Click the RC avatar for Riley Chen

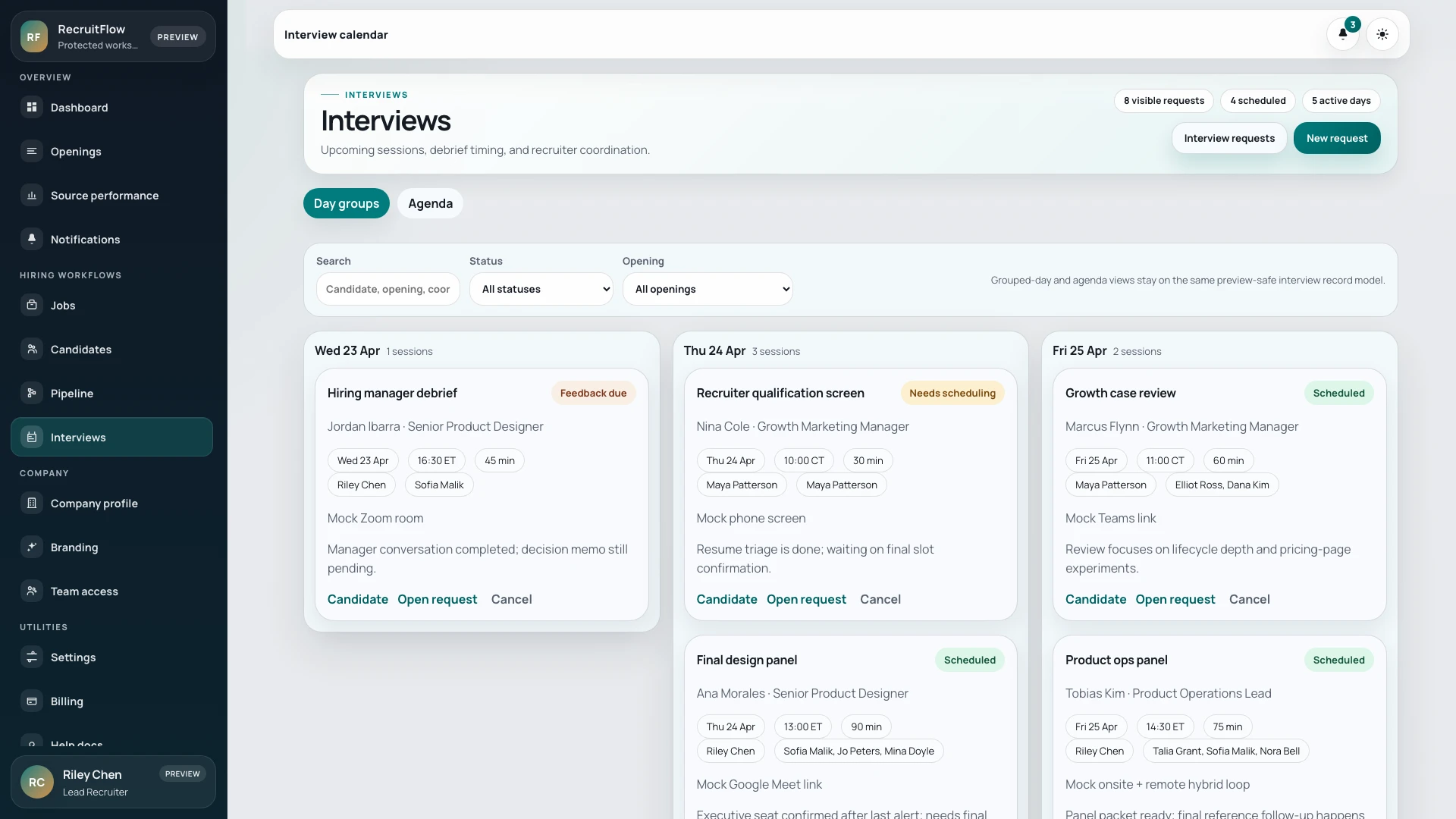point(37,783)
